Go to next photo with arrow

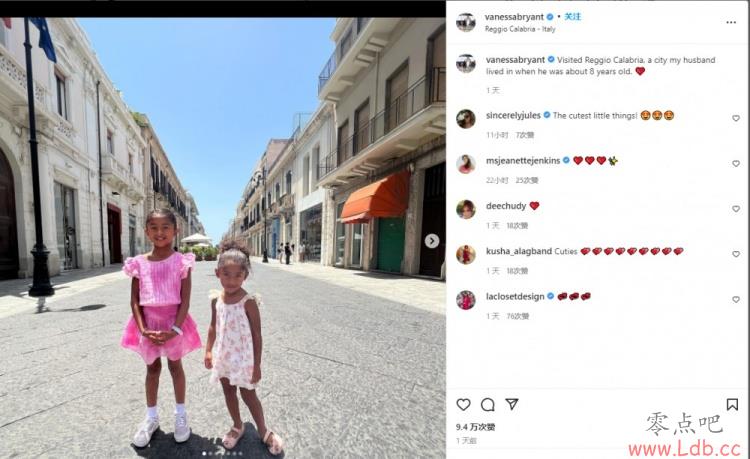pos(432,241)
